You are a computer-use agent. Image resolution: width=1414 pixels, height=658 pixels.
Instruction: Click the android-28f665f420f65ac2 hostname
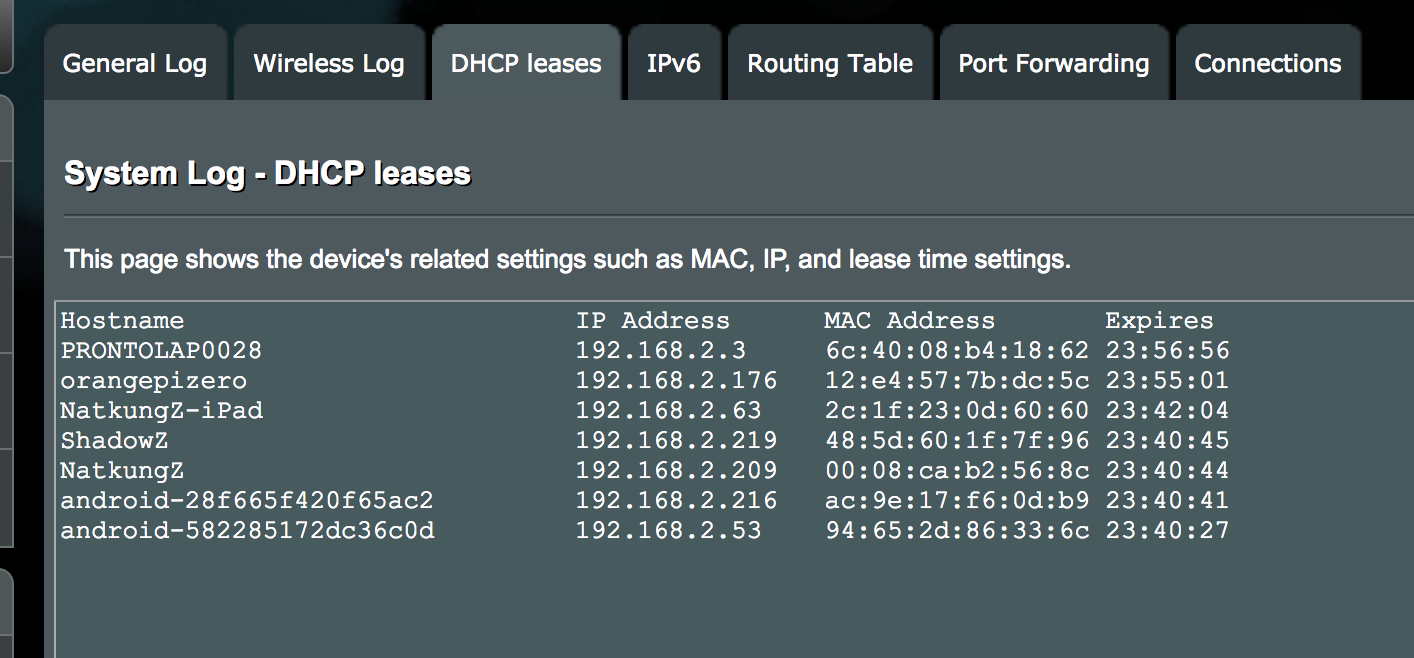[x=247, y=501]
